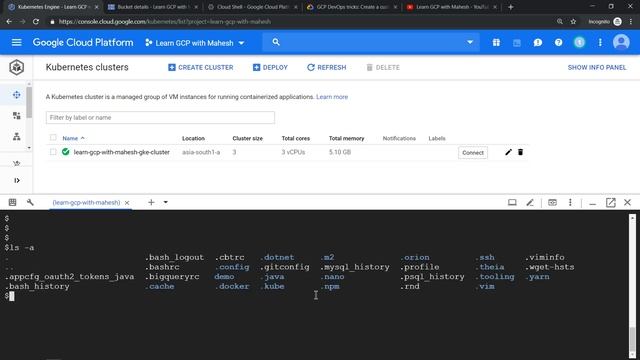Bookmark the page with the star icon

pos(573,22)
